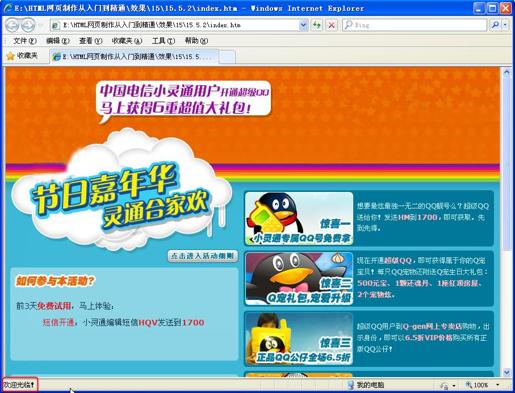Click the Favorites star icon
This screenshot has width=515, height=393.
click(10, 56)
